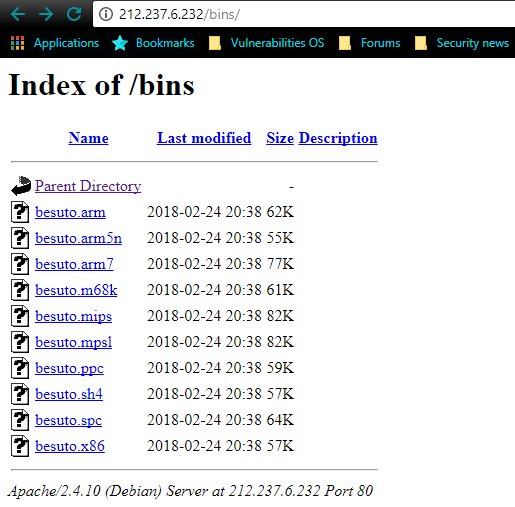Click the 62K size of besuto.arm

[x=280, y=212]
